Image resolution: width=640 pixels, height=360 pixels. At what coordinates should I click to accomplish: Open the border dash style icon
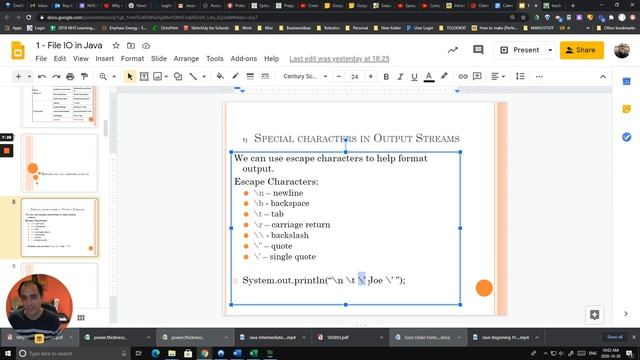(x=265, y=76)
